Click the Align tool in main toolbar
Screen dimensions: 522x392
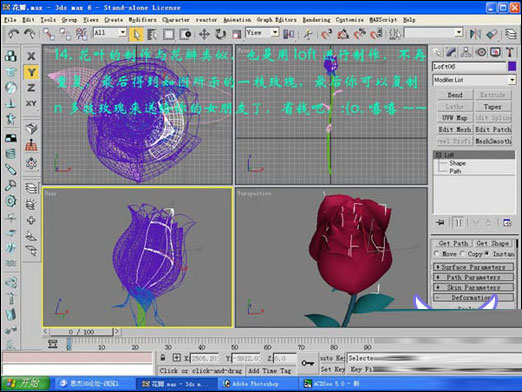click(492, 34)
